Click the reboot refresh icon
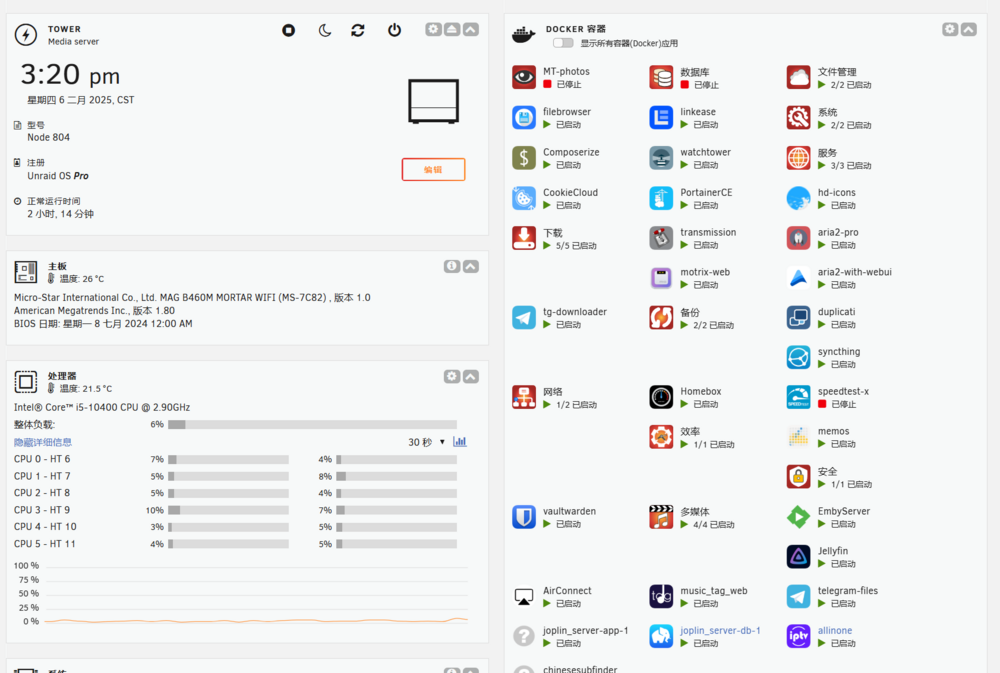1000x673 pixels. 358,30
